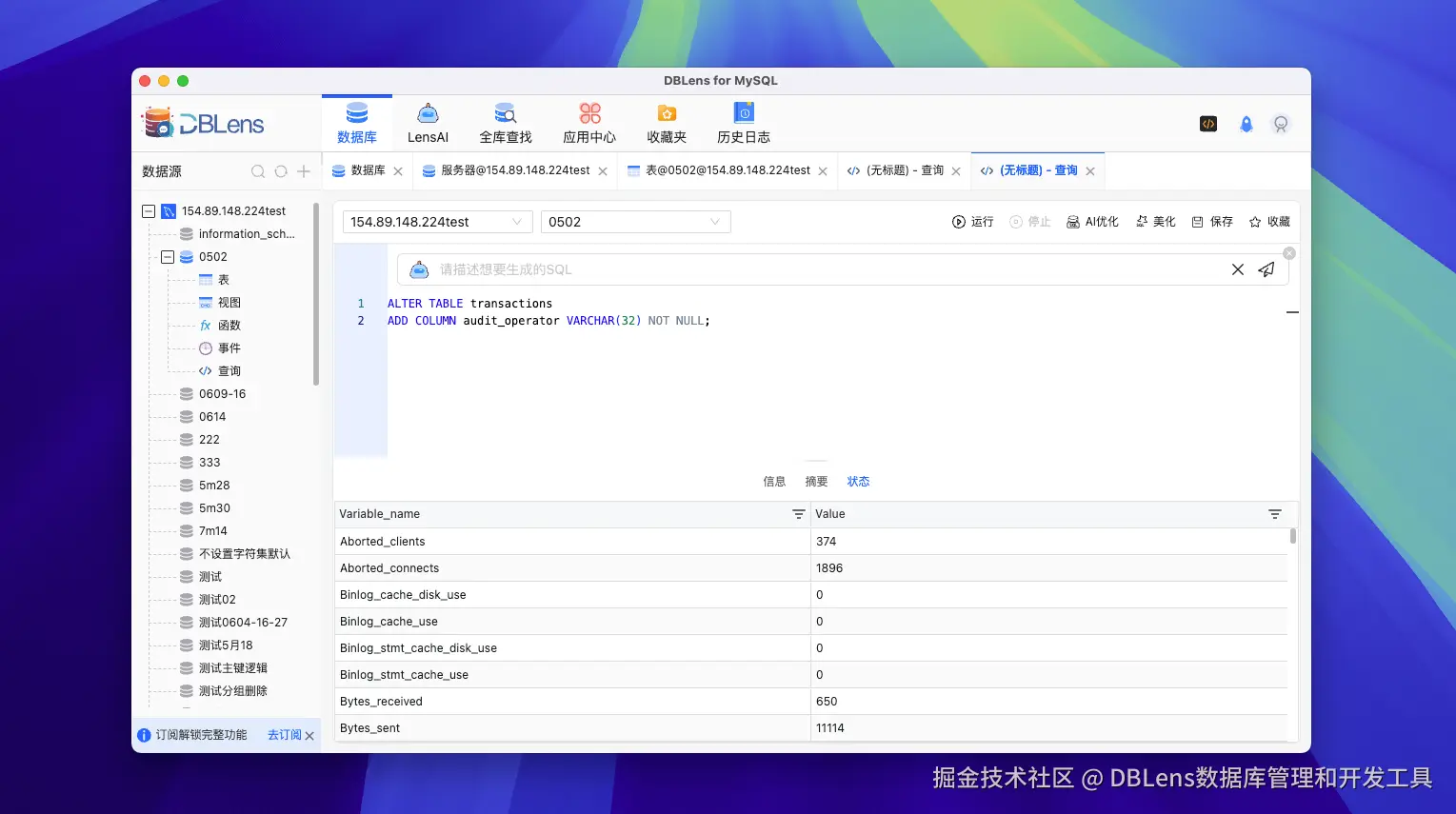Click the Bytes_received row cell
The width and height of the screenshot is (1456, 814).
(x=572, y=702)
